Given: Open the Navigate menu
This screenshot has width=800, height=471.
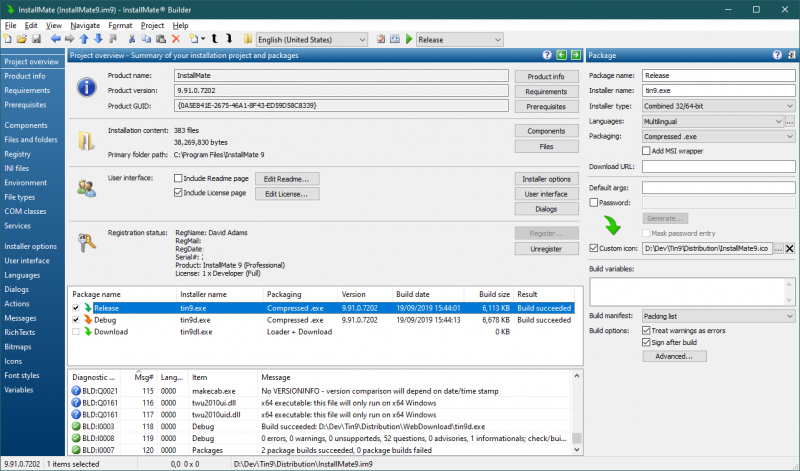Looking at the screenshot, I should click(x=85, y=24).
